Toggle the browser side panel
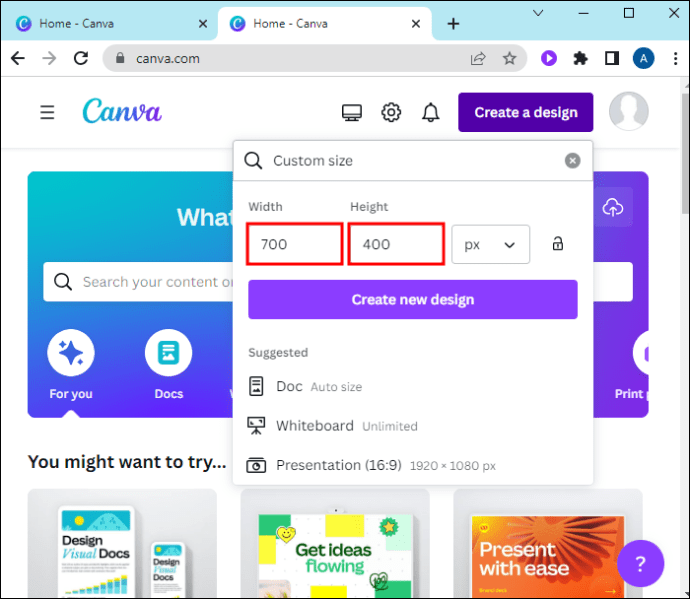Image resolution: width=690 pixels, height=599 pixels. [x=612, y=58]
